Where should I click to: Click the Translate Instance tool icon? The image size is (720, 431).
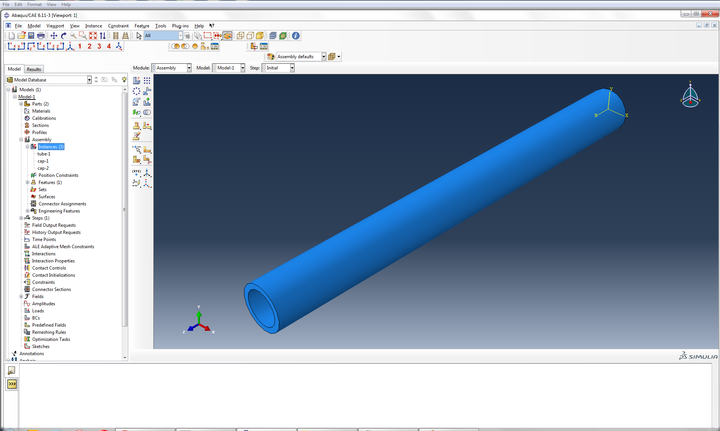pos(147,91)
